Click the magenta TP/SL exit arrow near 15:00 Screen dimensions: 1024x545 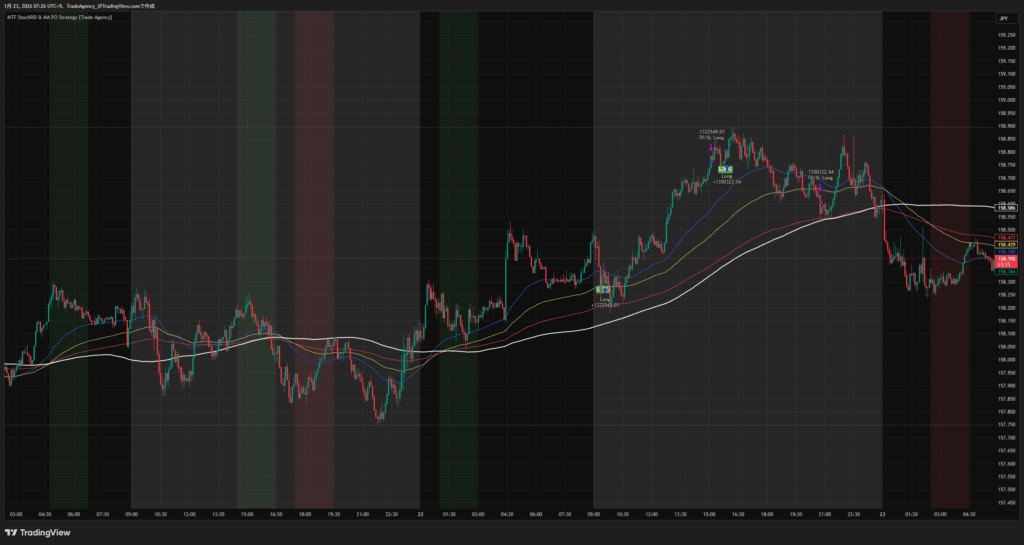click(x=710, y=149)
